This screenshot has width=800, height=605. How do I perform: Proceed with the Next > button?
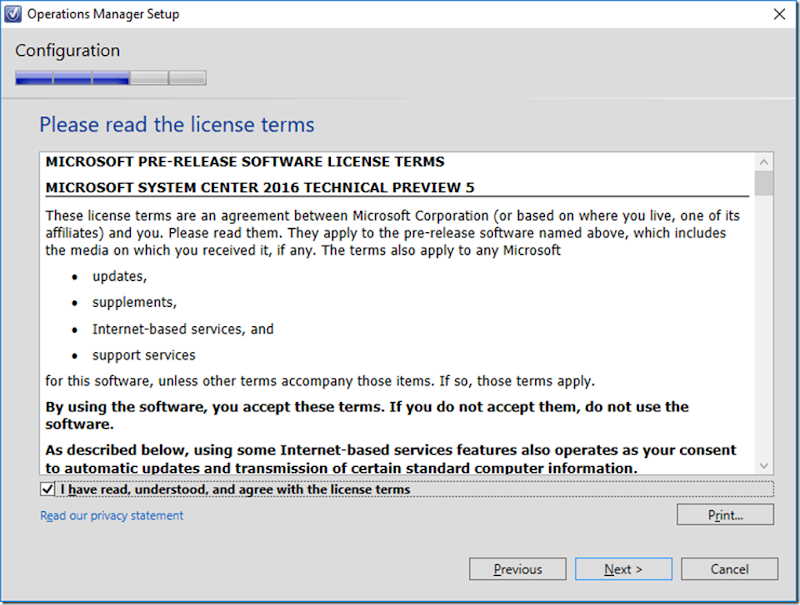(x=623, y=569)
